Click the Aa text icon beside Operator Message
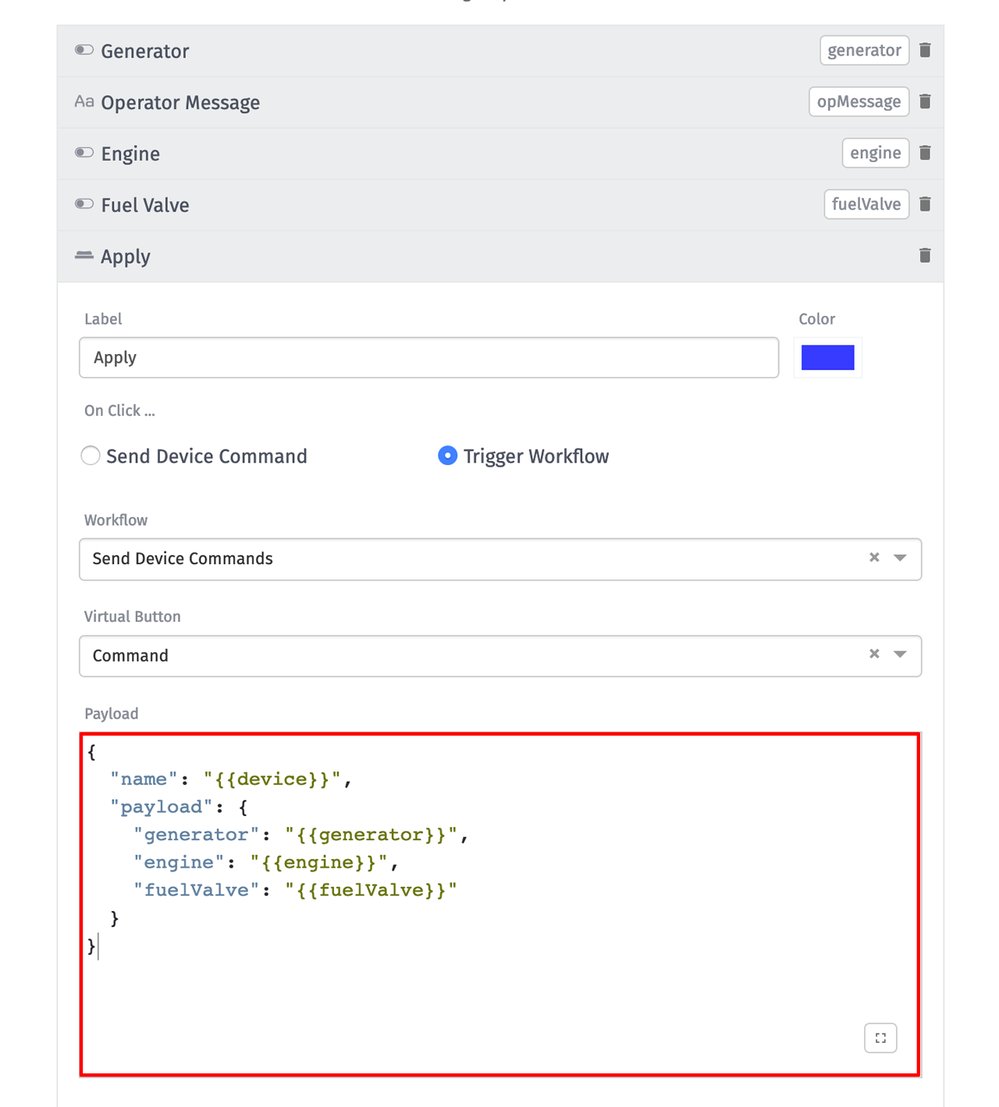 pyautogui.click(x=83, y=101)
